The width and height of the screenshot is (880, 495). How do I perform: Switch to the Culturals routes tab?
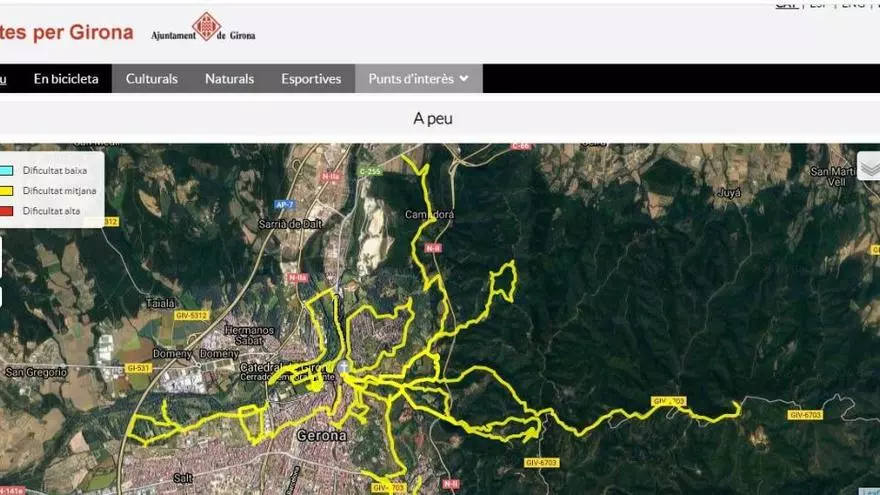(152, 79)
